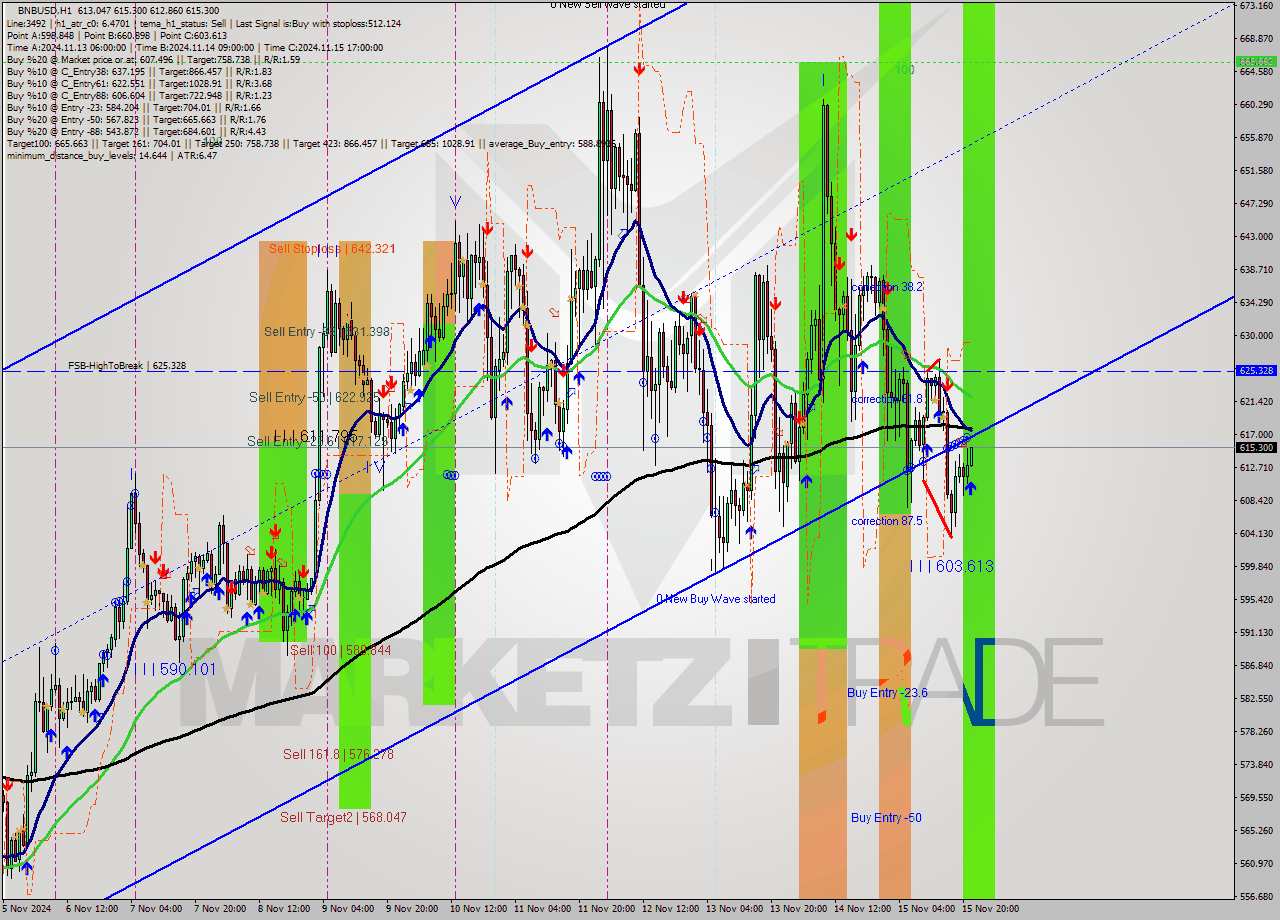Click the black 625.328 price tag
The image size is (1280, 920).
click(x=1257, y=370)
